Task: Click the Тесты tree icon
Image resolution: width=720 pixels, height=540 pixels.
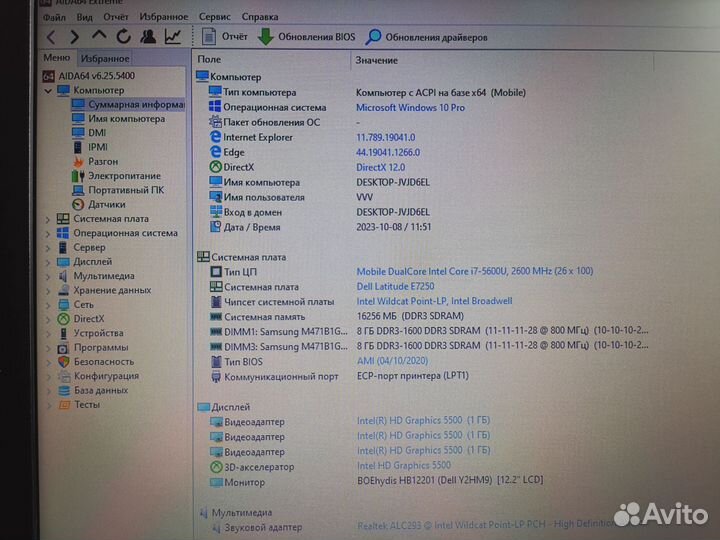Action: 64,405
